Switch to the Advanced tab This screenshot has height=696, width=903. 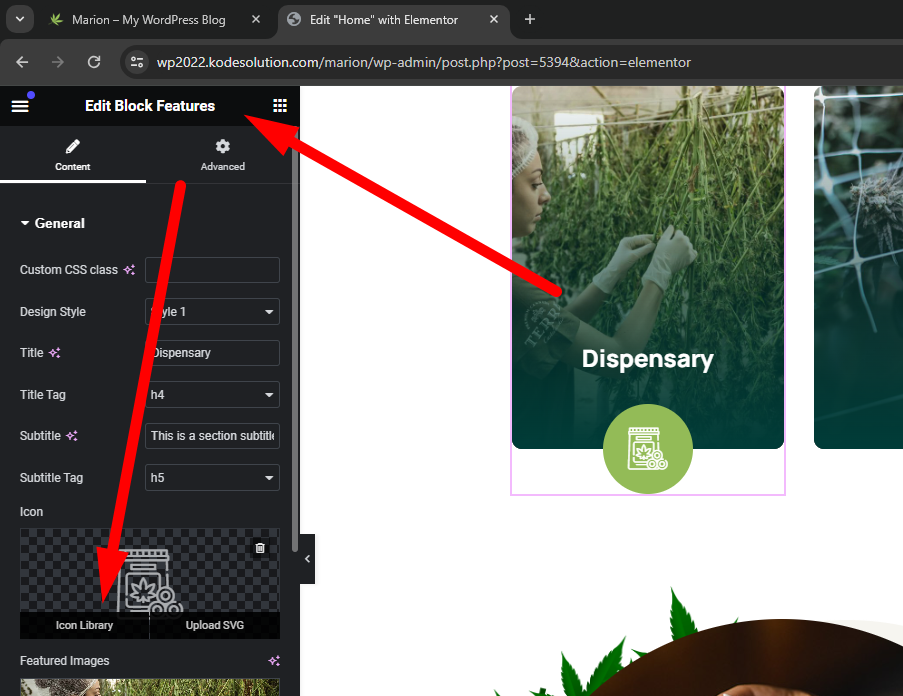pyautogui.click(x=222, y=155)
